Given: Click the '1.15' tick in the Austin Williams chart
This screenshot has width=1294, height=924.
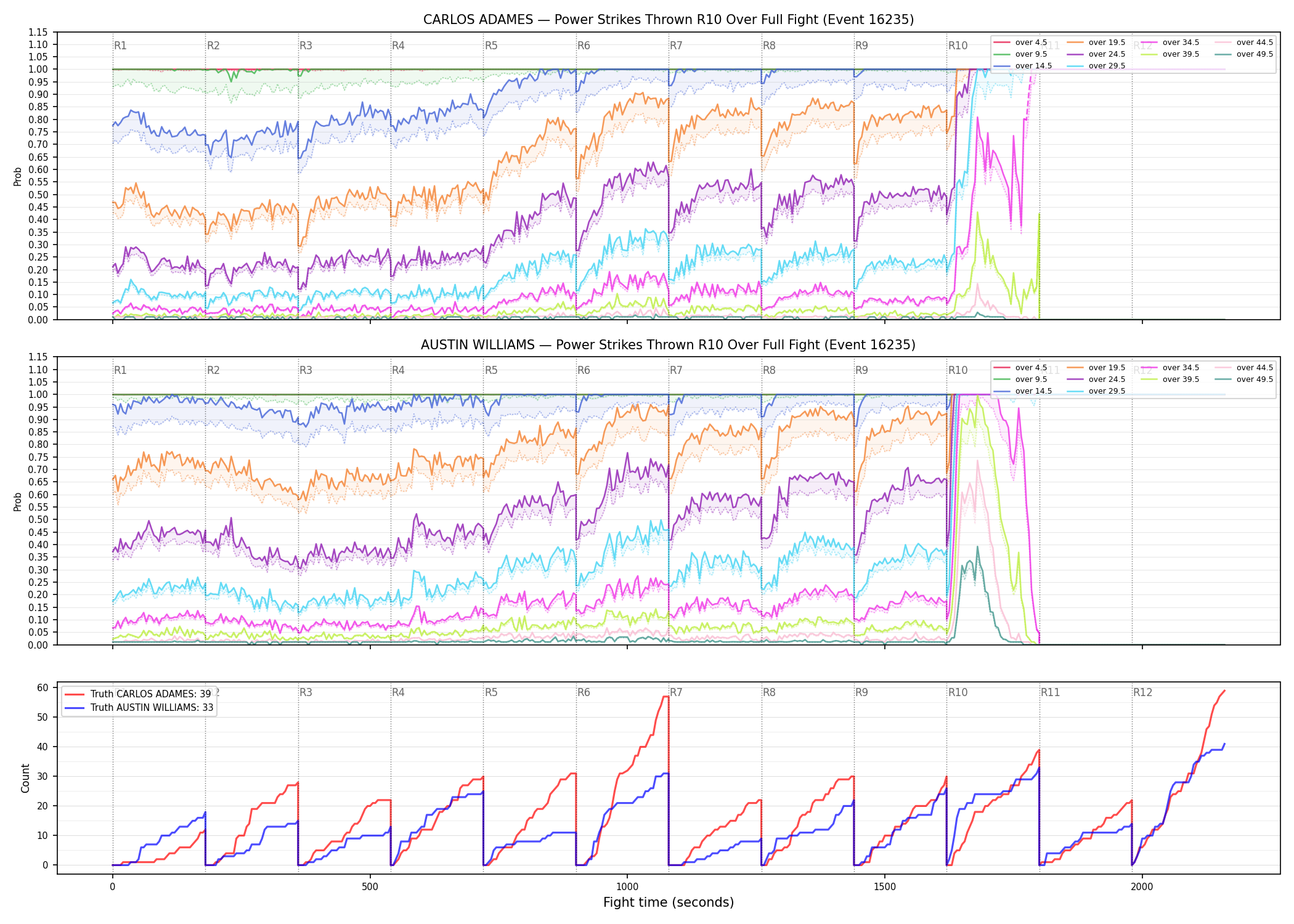Looking at the screenshot, I should click(x=38, y=357).
